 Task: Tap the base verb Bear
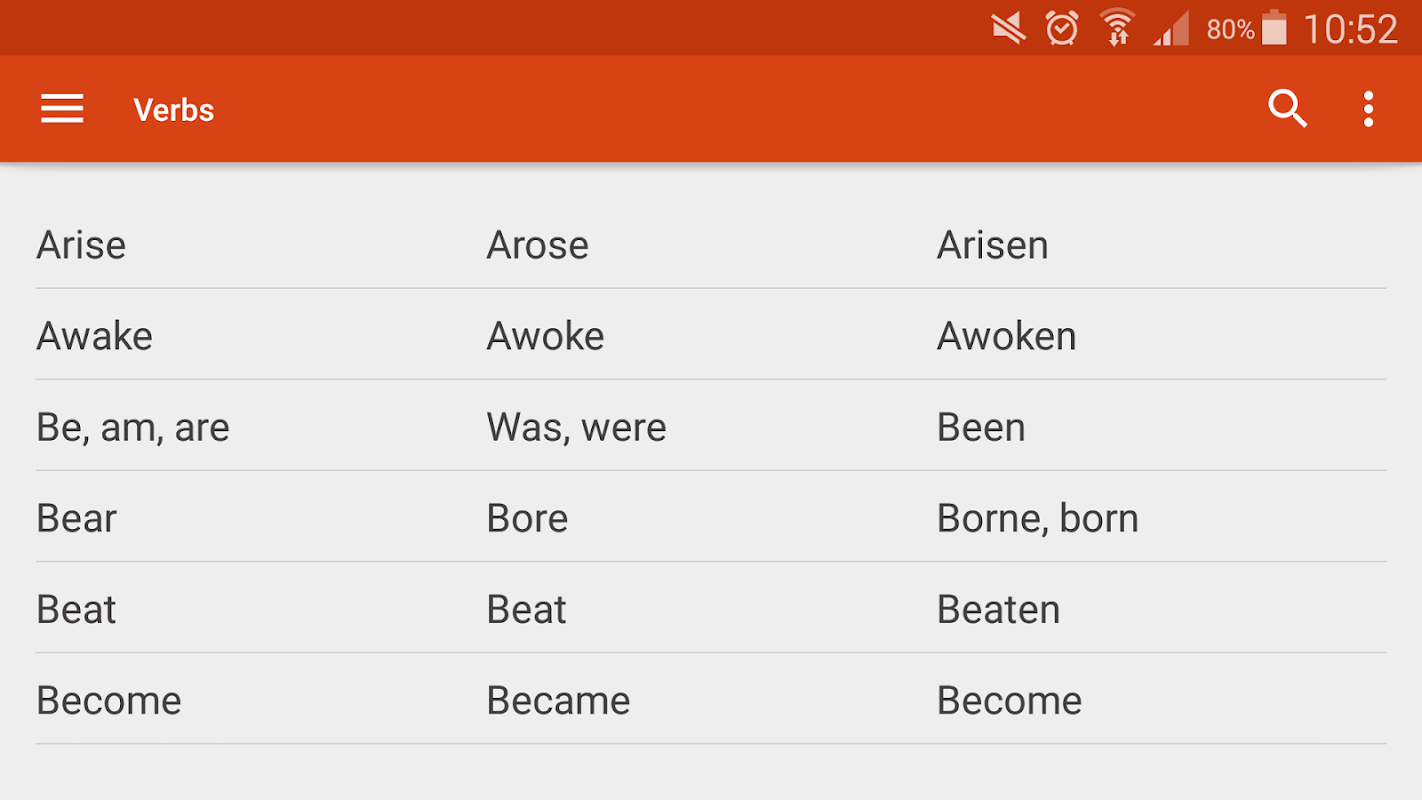(x=76, y=518)
